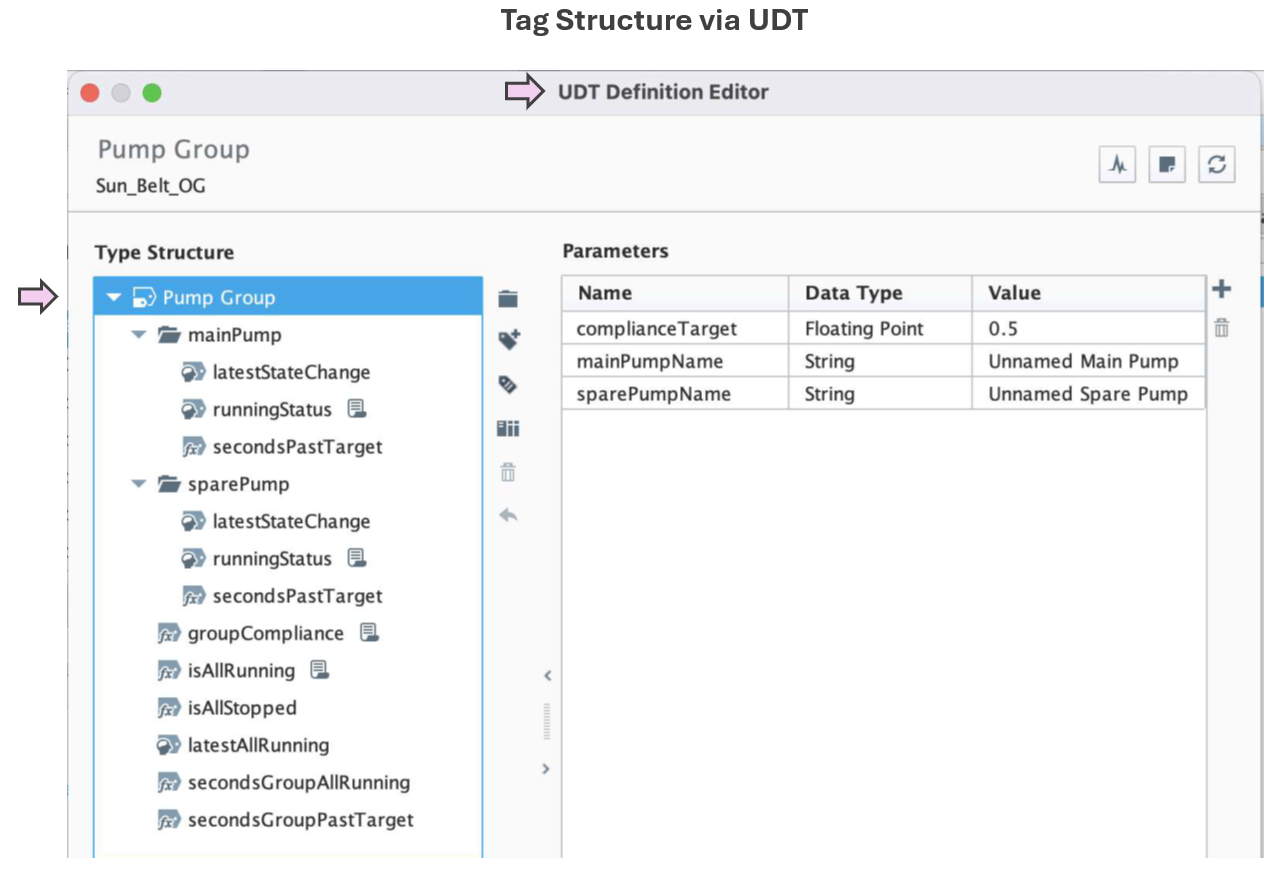Select the groupCompliance expression tag
The height and width of the screenshot is (872, 1282).
pos(265,633)
